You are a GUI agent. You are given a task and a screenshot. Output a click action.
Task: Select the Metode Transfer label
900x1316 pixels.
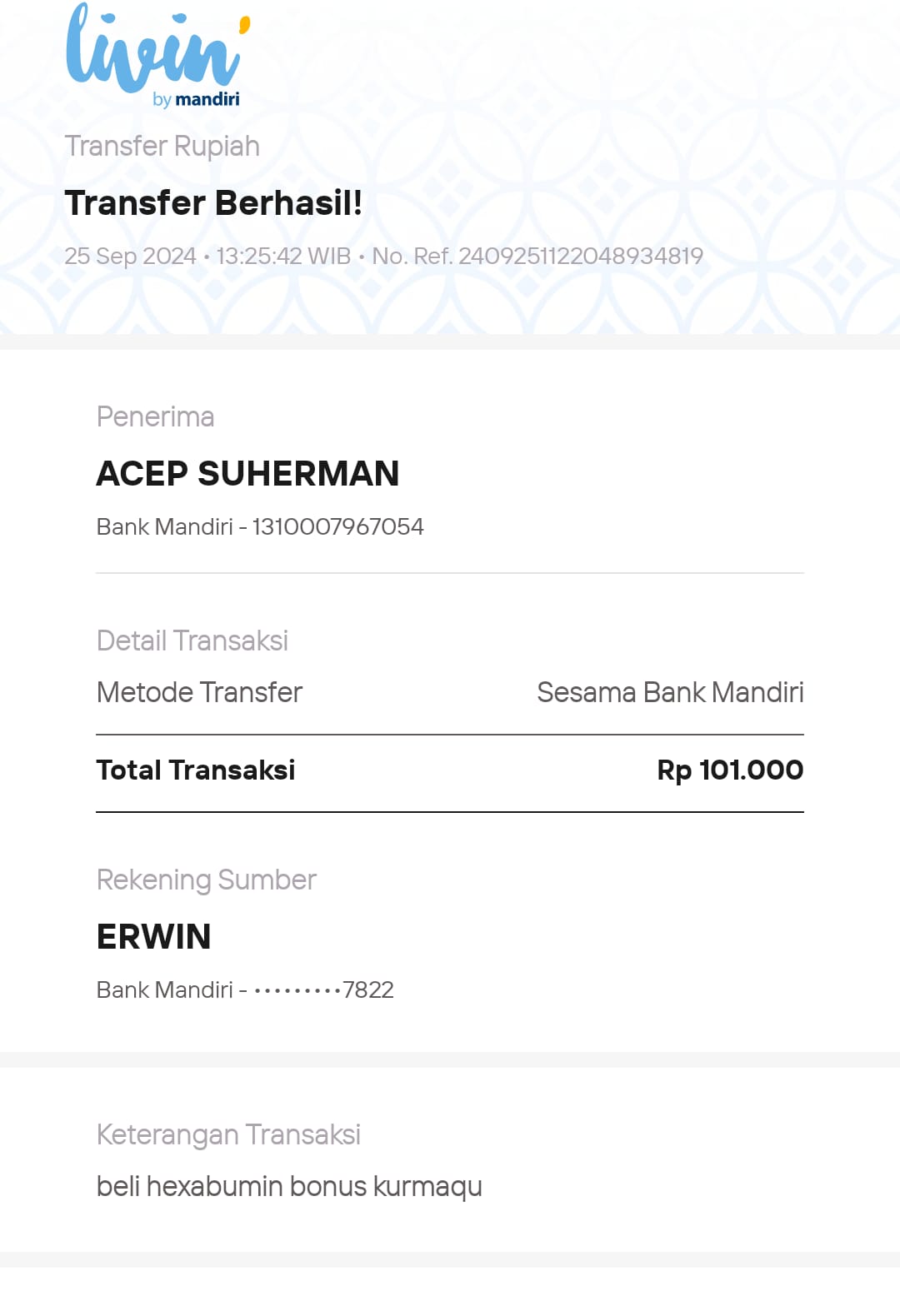coord(199,692)
